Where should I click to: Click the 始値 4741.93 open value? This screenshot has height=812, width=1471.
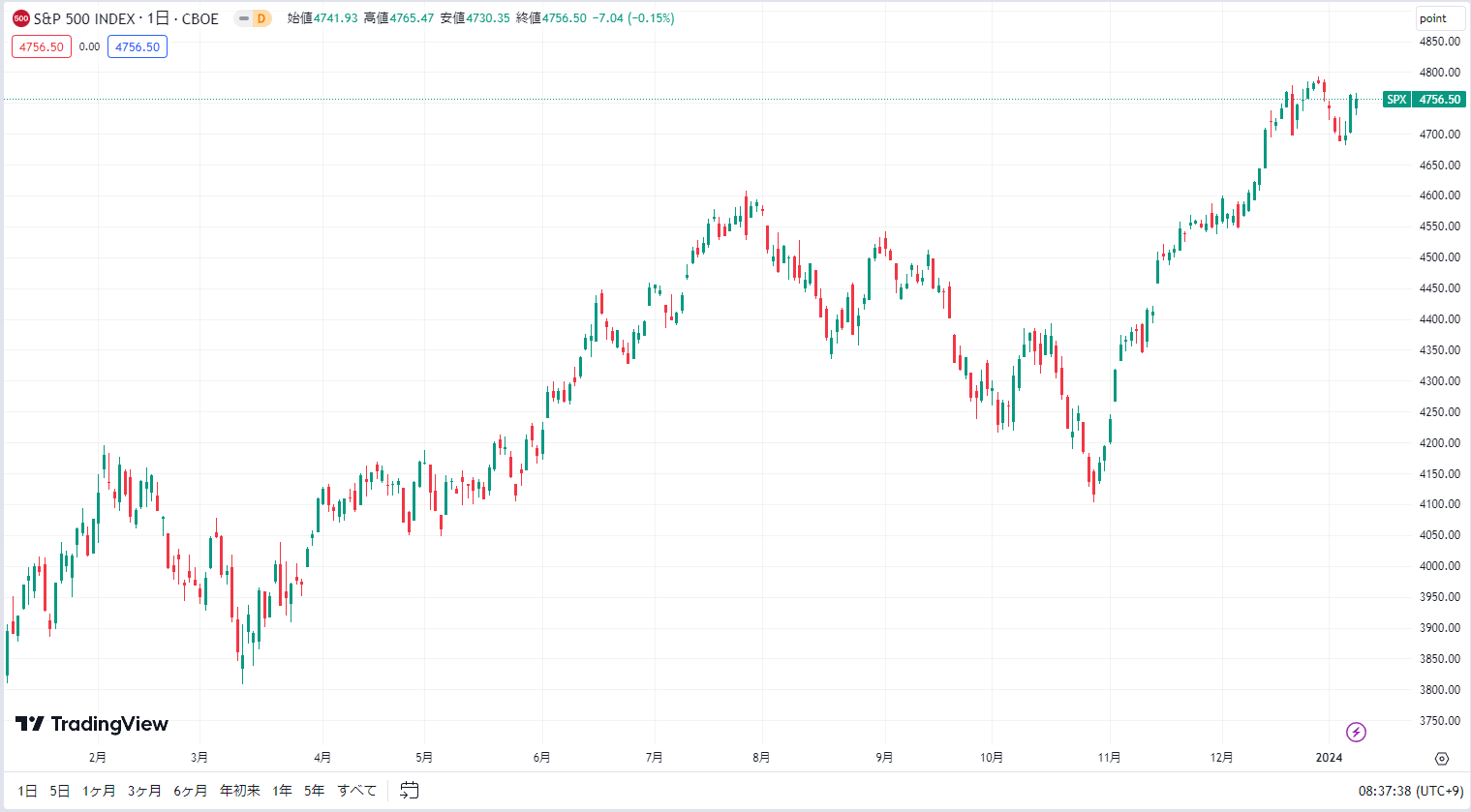coord(322,18)
